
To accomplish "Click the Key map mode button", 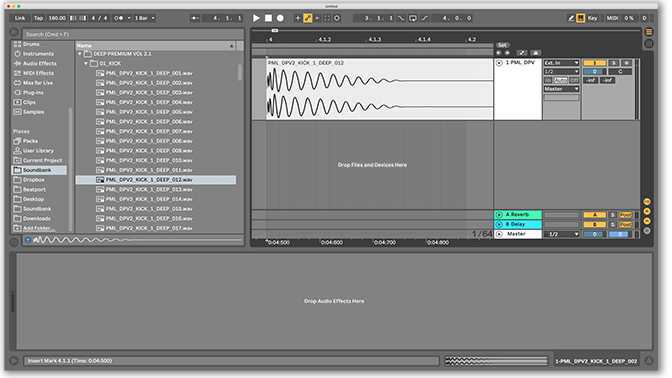I will pyautogui.click(x=593, y=18).
